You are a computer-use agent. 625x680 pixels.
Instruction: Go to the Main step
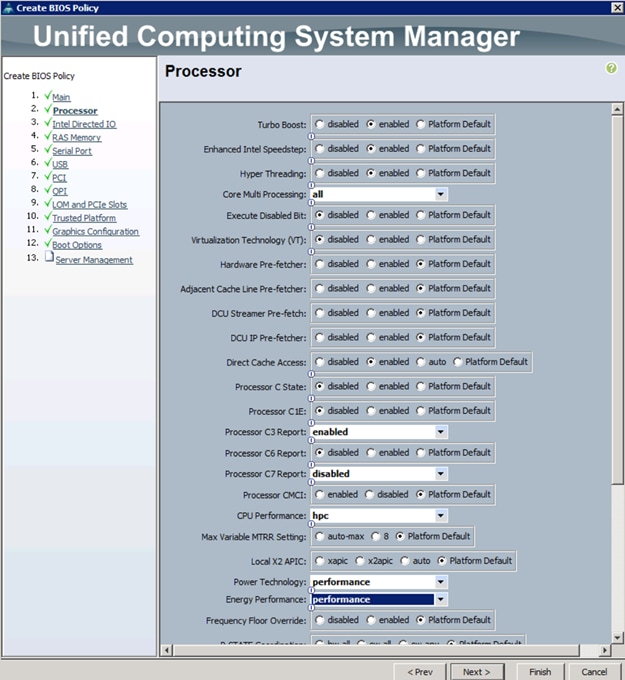(x=61, y=97)
